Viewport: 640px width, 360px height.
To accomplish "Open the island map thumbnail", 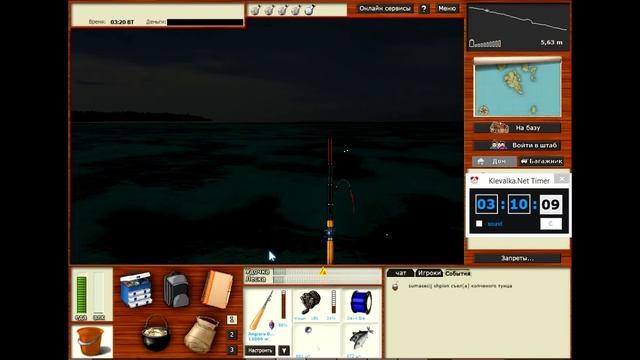I will click(517, 87).
